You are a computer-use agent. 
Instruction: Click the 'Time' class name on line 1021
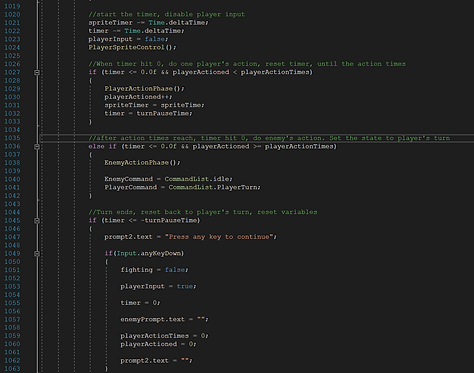click(156, 23)
